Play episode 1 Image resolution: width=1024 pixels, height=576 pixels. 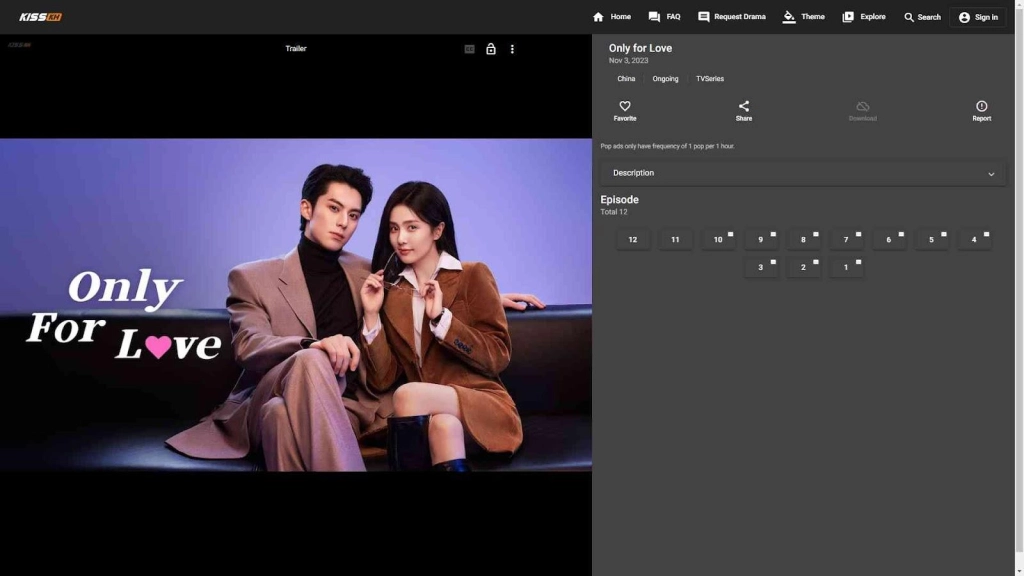(x=846, y=267)
